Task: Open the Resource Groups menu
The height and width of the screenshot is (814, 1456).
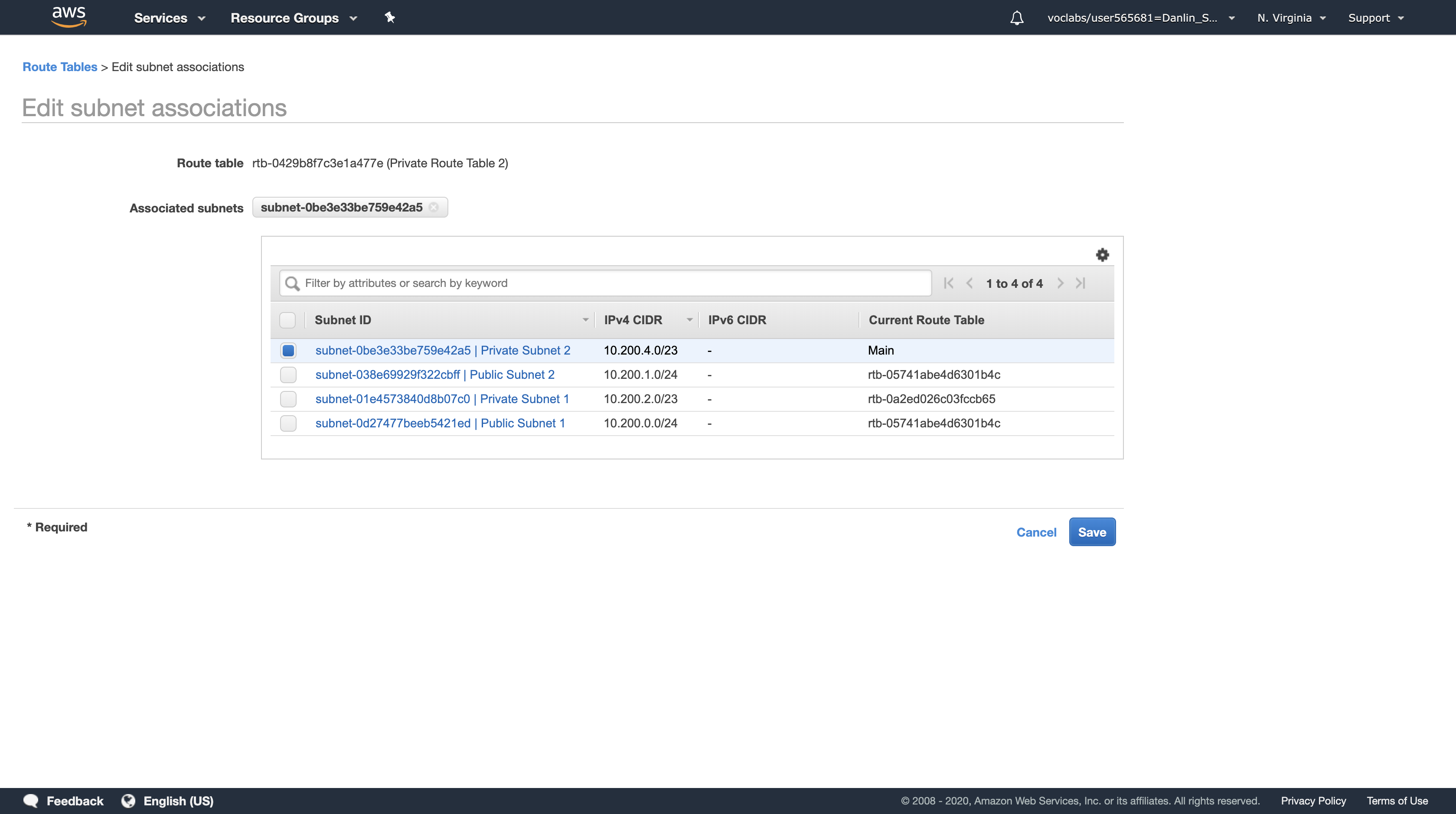Action: pos(294,18)
